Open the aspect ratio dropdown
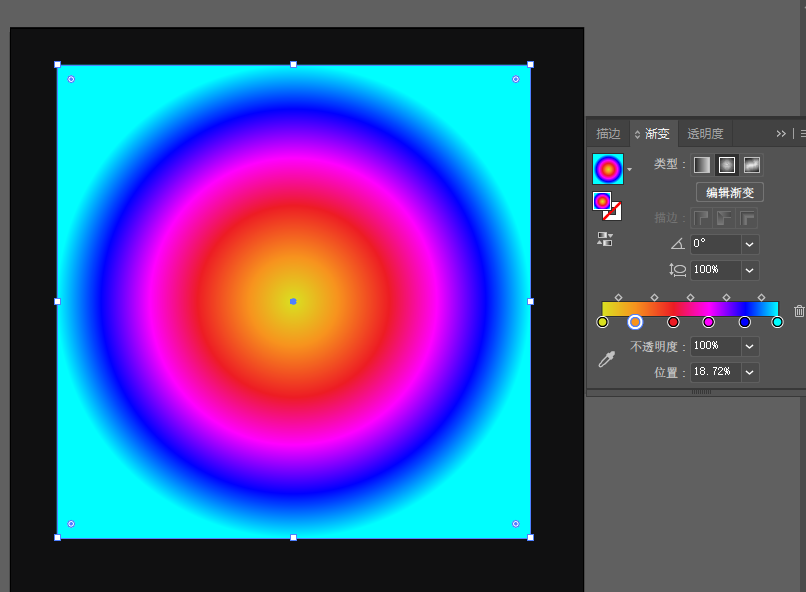Screen dimensions: 806x592 click(x=749, y=270)
